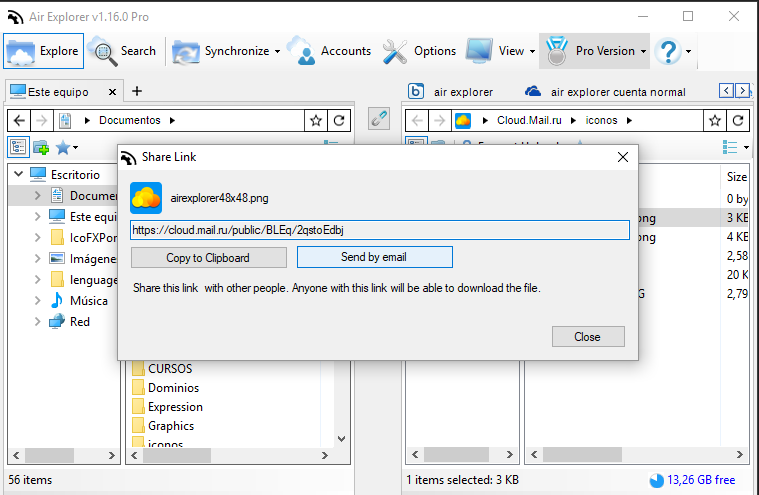Switch to air explorer cuenta normal tab
This screenshot has height=495, width=759.
[605, 92]
